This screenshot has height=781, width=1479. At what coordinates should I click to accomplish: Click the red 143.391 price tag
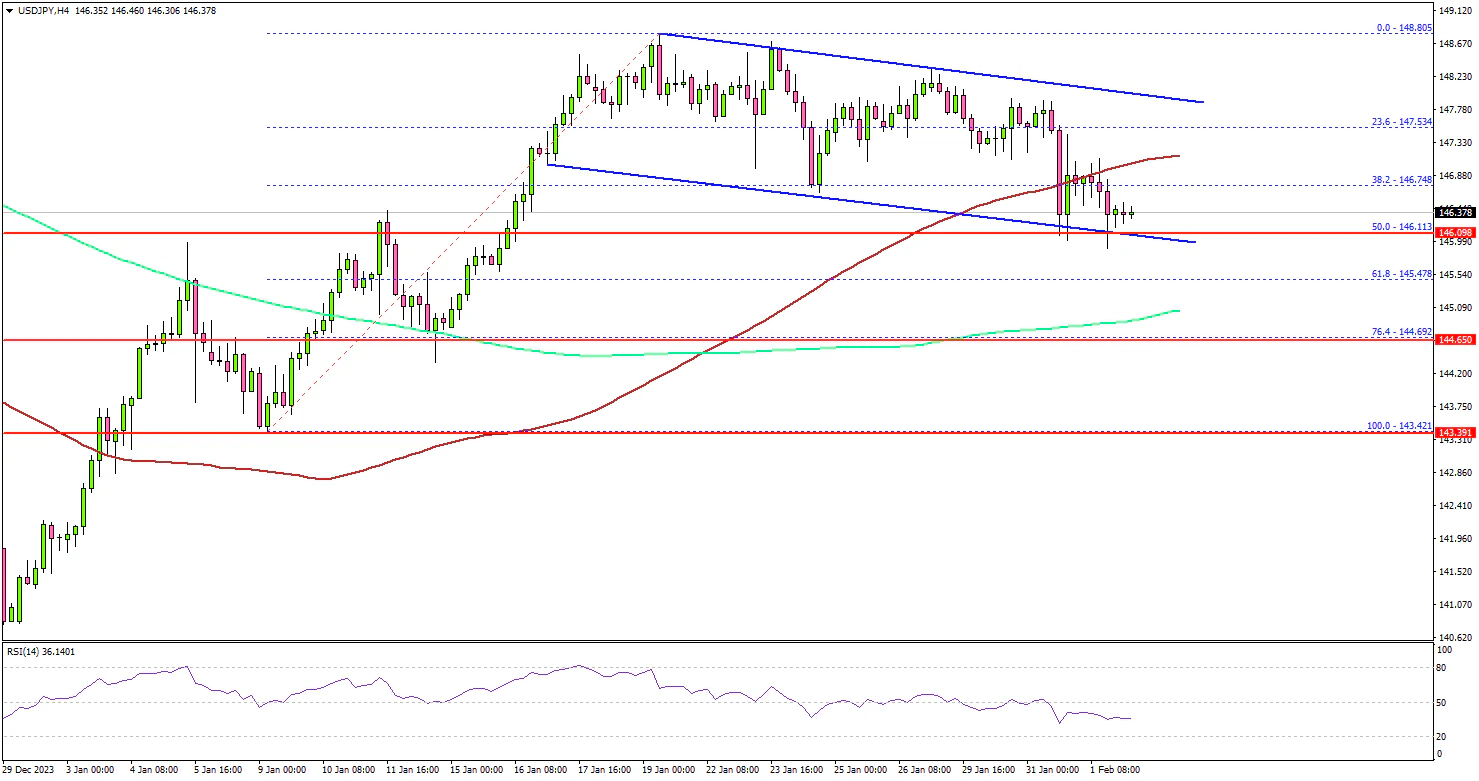pyautogui.click(x=1454, y=433)
